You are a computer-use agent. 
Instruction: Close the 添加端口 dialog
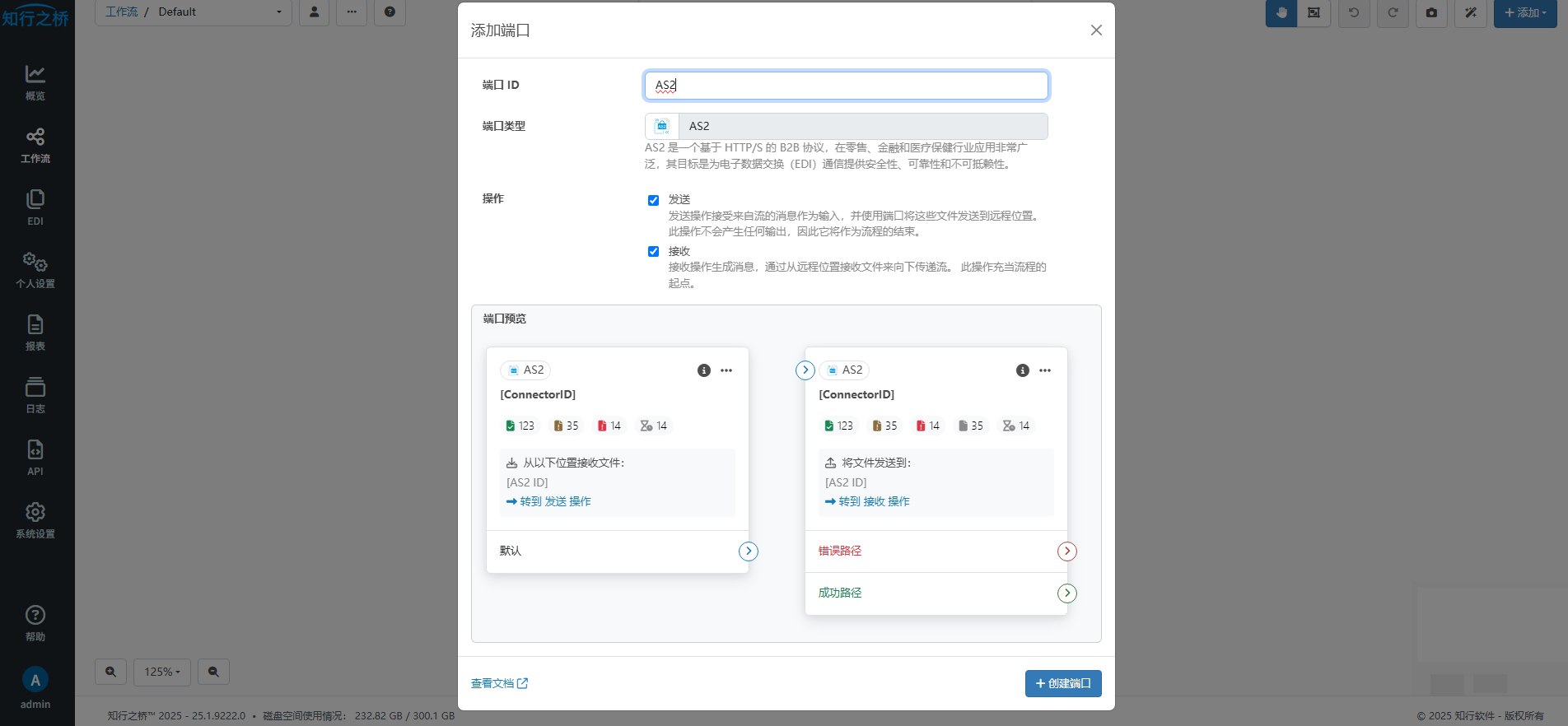click(1095, 30)
